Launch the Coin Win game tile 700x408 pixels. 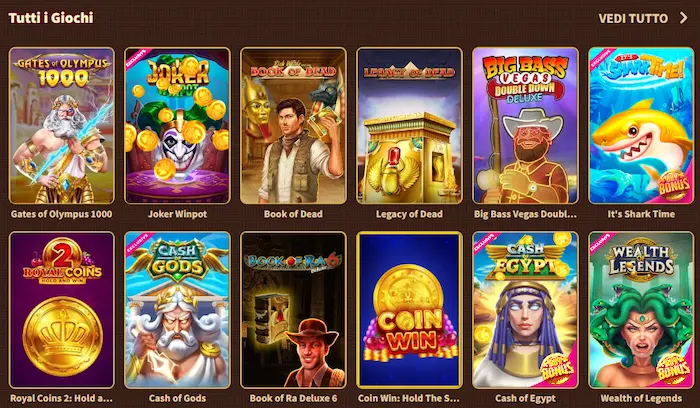click(x=409, y=310)
